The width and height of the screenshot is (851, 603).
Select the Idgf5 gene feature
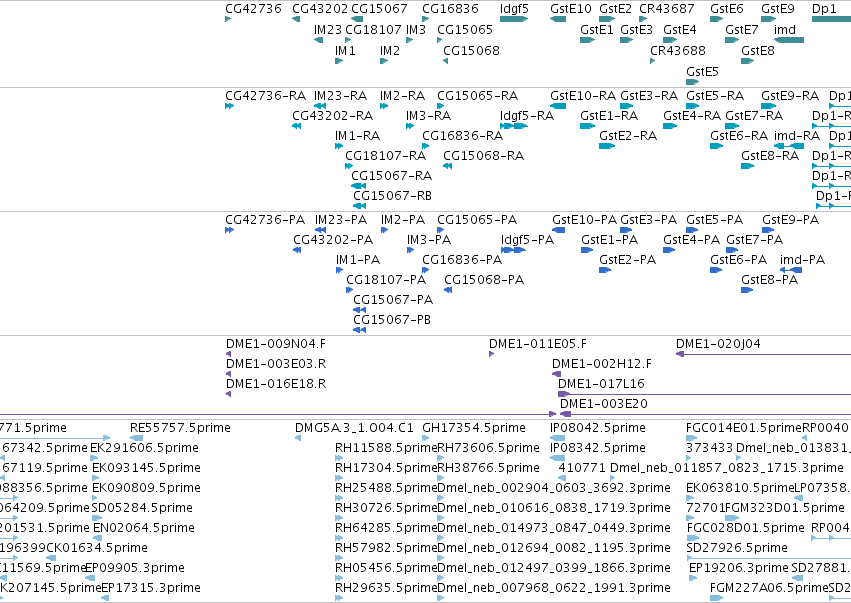coord(513,19)
